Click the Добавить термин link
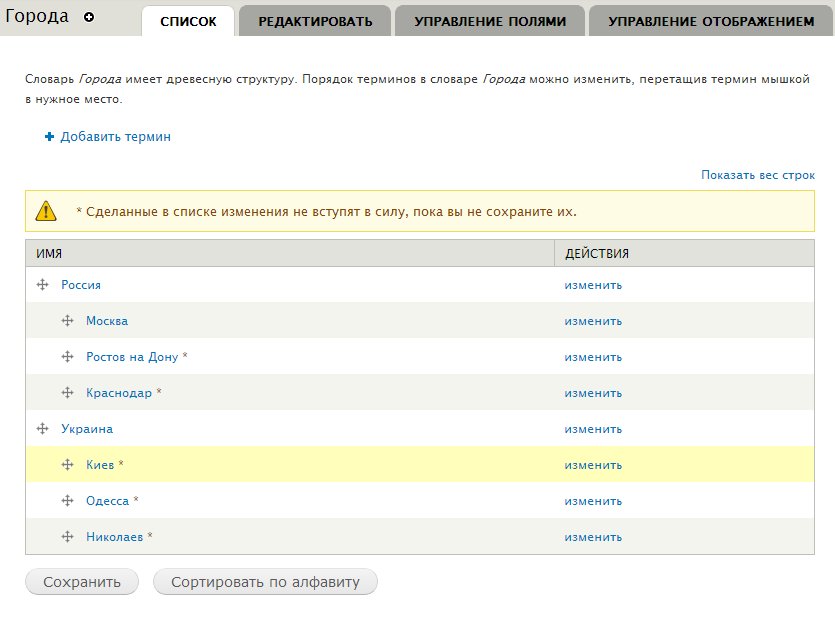Viewport: 835px width, 619px height. coord(115,137)
